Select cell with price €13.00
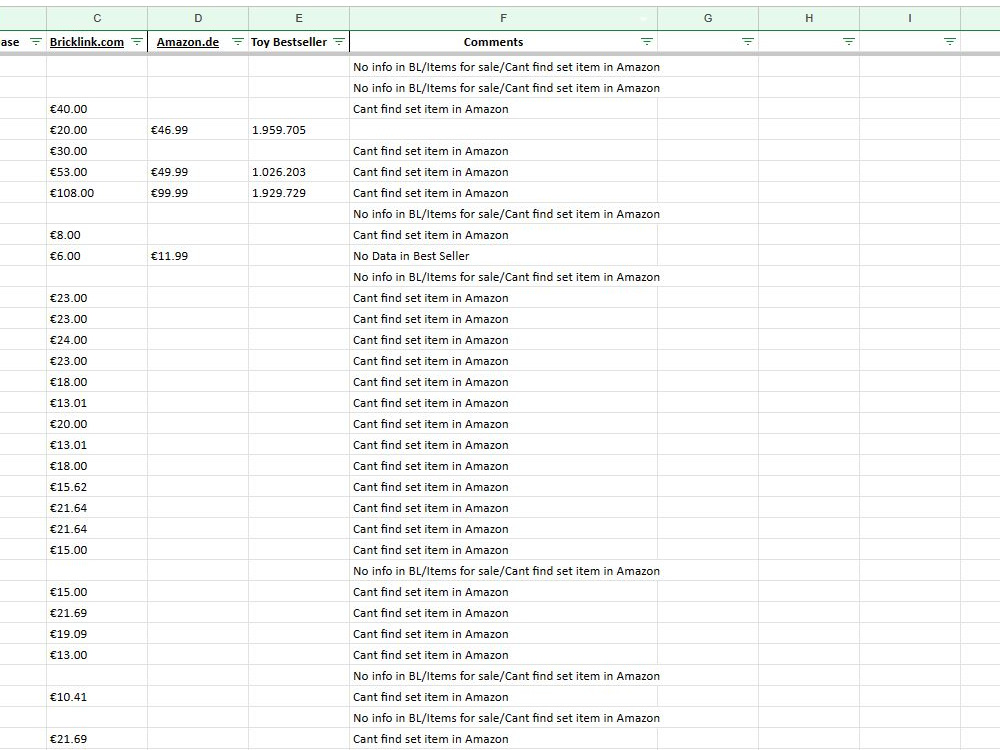1000x750 pixels. point(97,656)
